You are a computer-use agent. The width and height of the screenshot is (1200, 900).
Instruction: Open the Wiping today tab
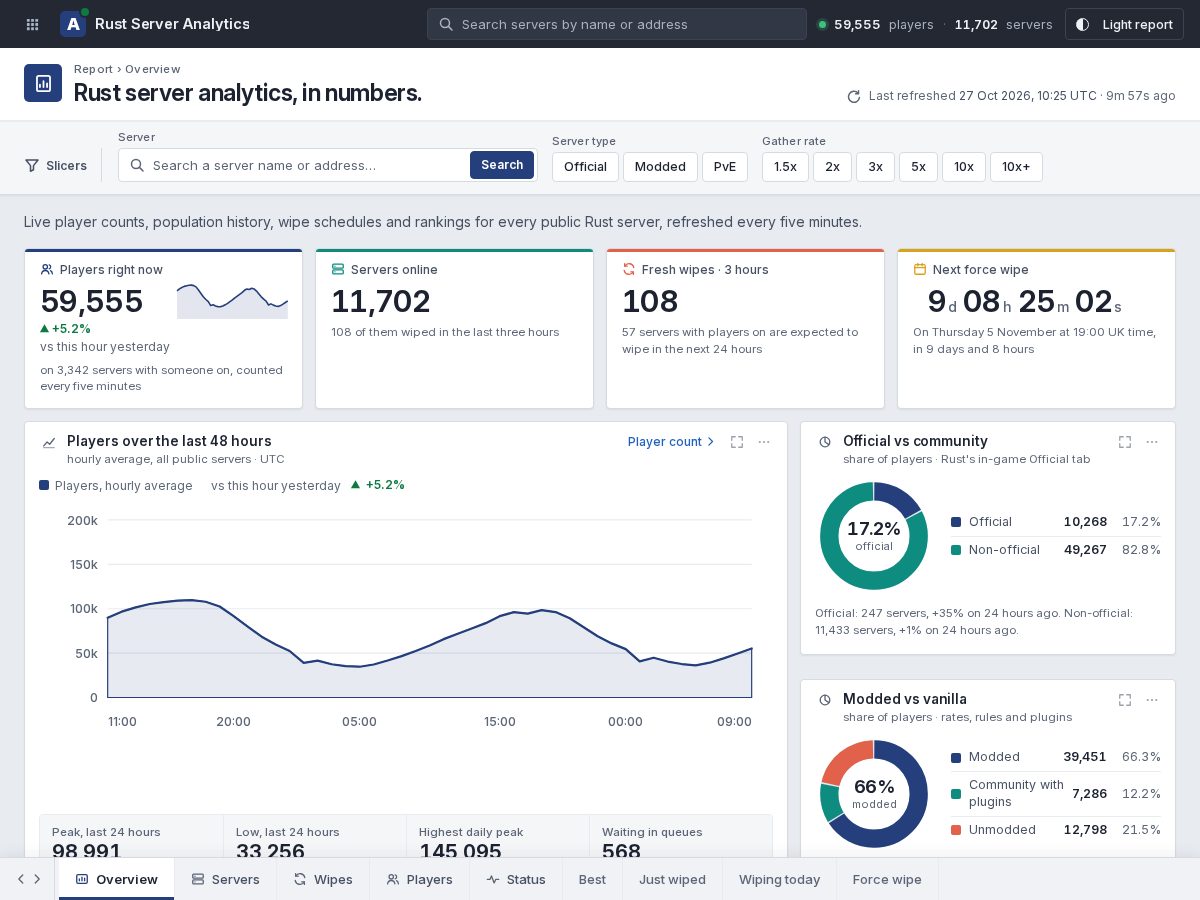click(x=779, y=880)
